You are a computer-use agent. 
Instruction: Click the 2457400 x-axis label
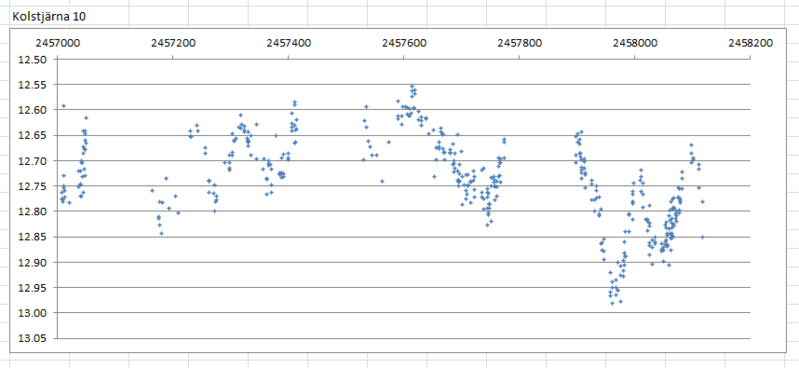pyautogui.click(x=288, y=43)
